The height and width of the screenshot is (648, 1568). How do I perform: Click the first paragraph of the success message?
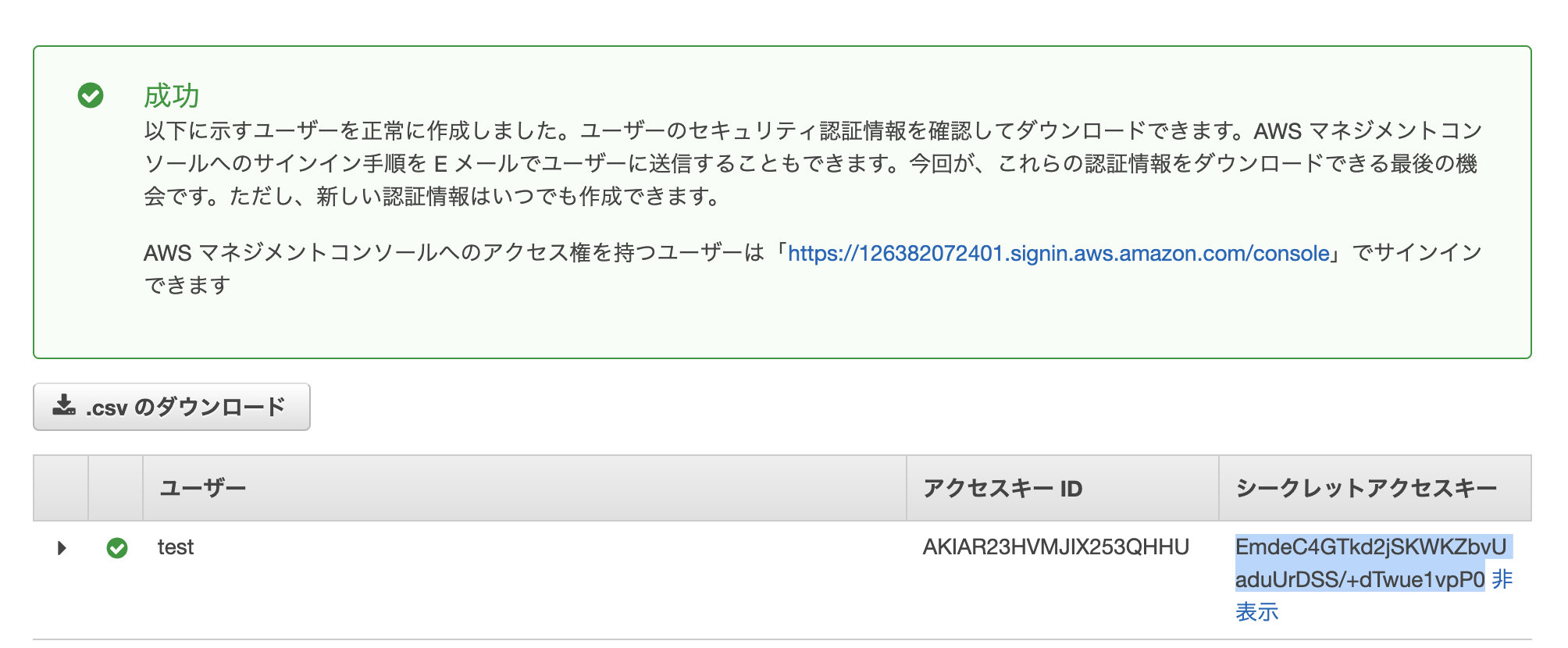pos(812,163)
